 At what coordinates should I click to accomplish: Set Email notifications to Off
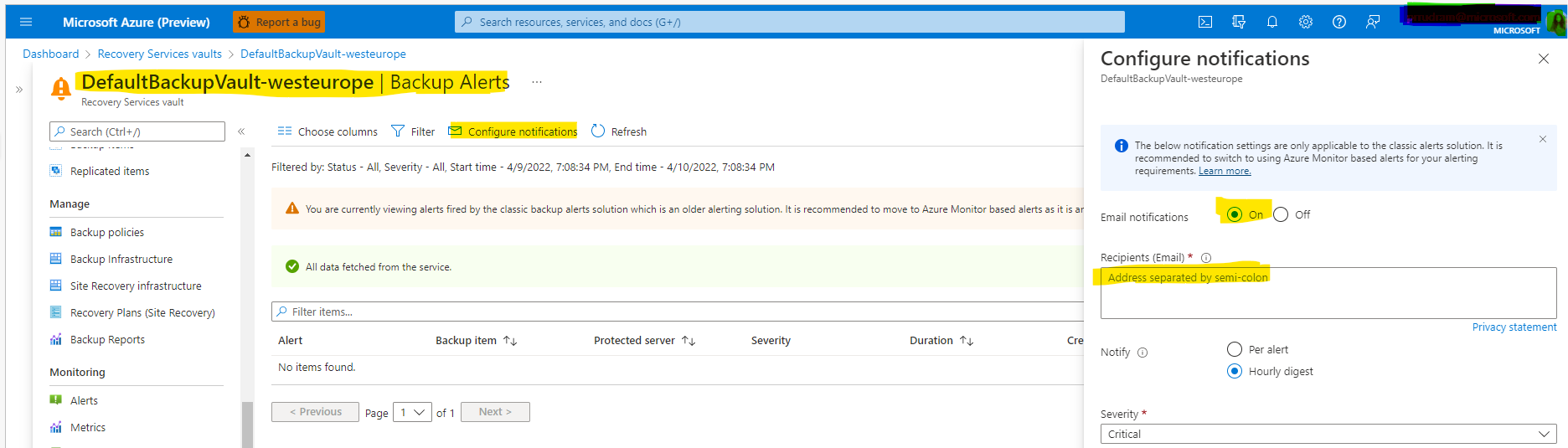(1281, 214)
